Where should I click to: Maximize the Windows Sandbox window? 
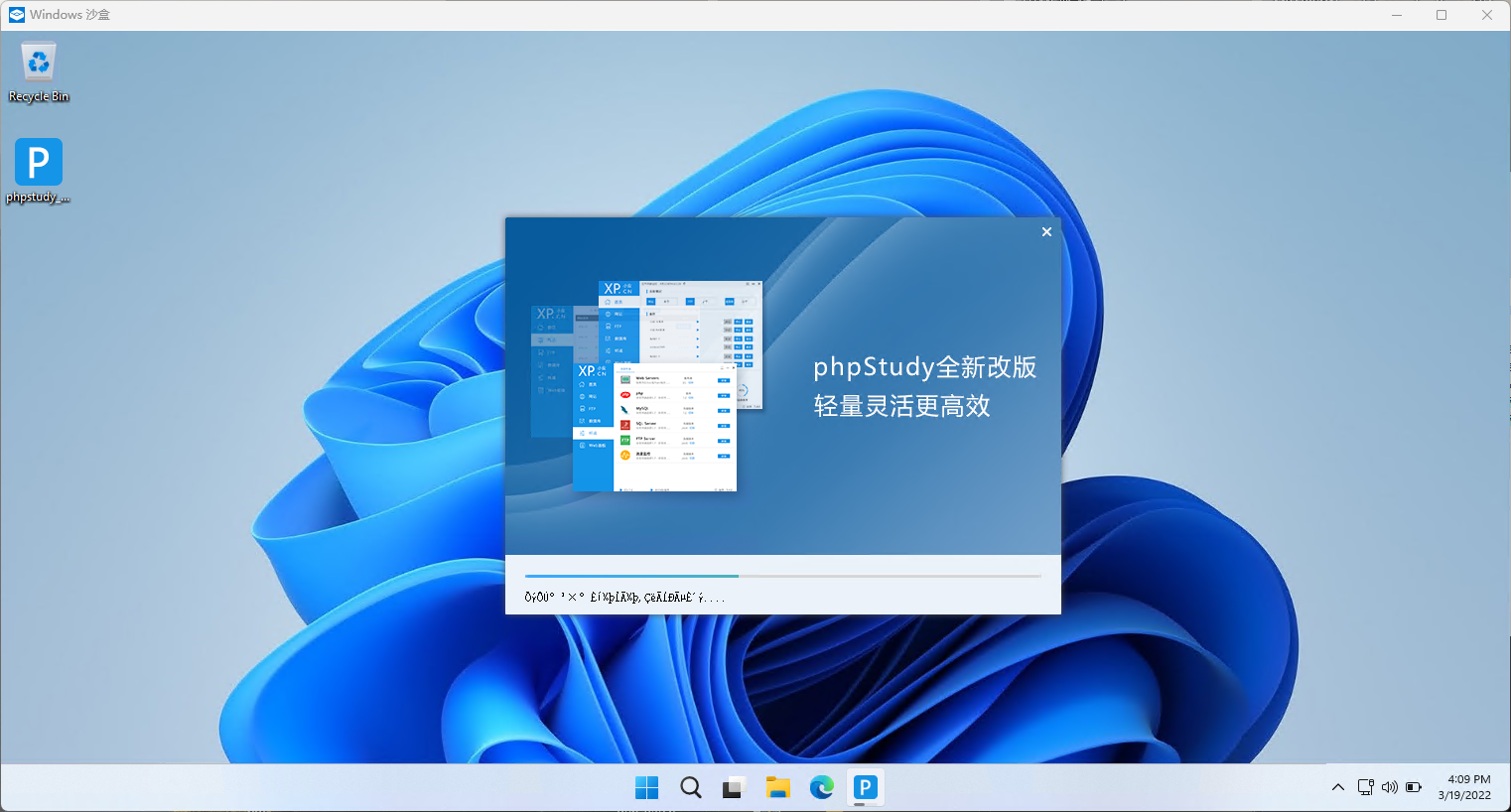click(x=1442, y=15)
